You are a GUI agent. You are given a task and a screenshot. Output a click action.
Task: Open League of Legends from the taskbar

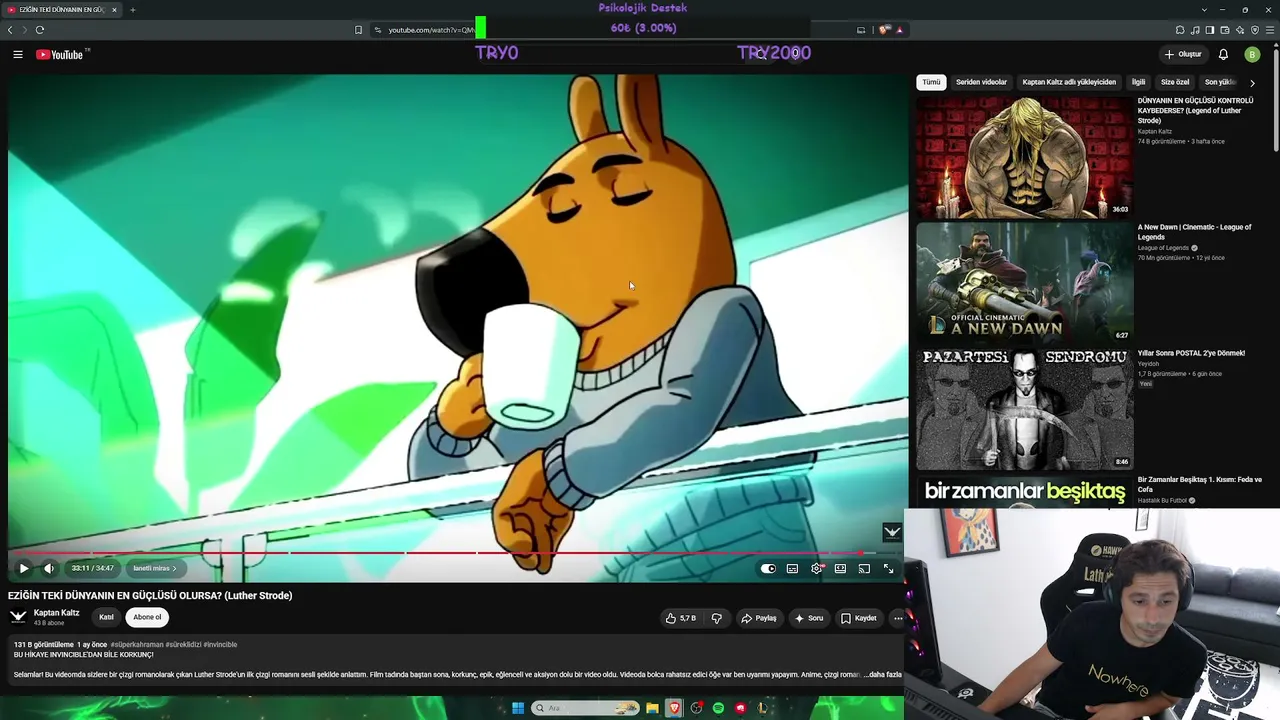tap(762, 708)
